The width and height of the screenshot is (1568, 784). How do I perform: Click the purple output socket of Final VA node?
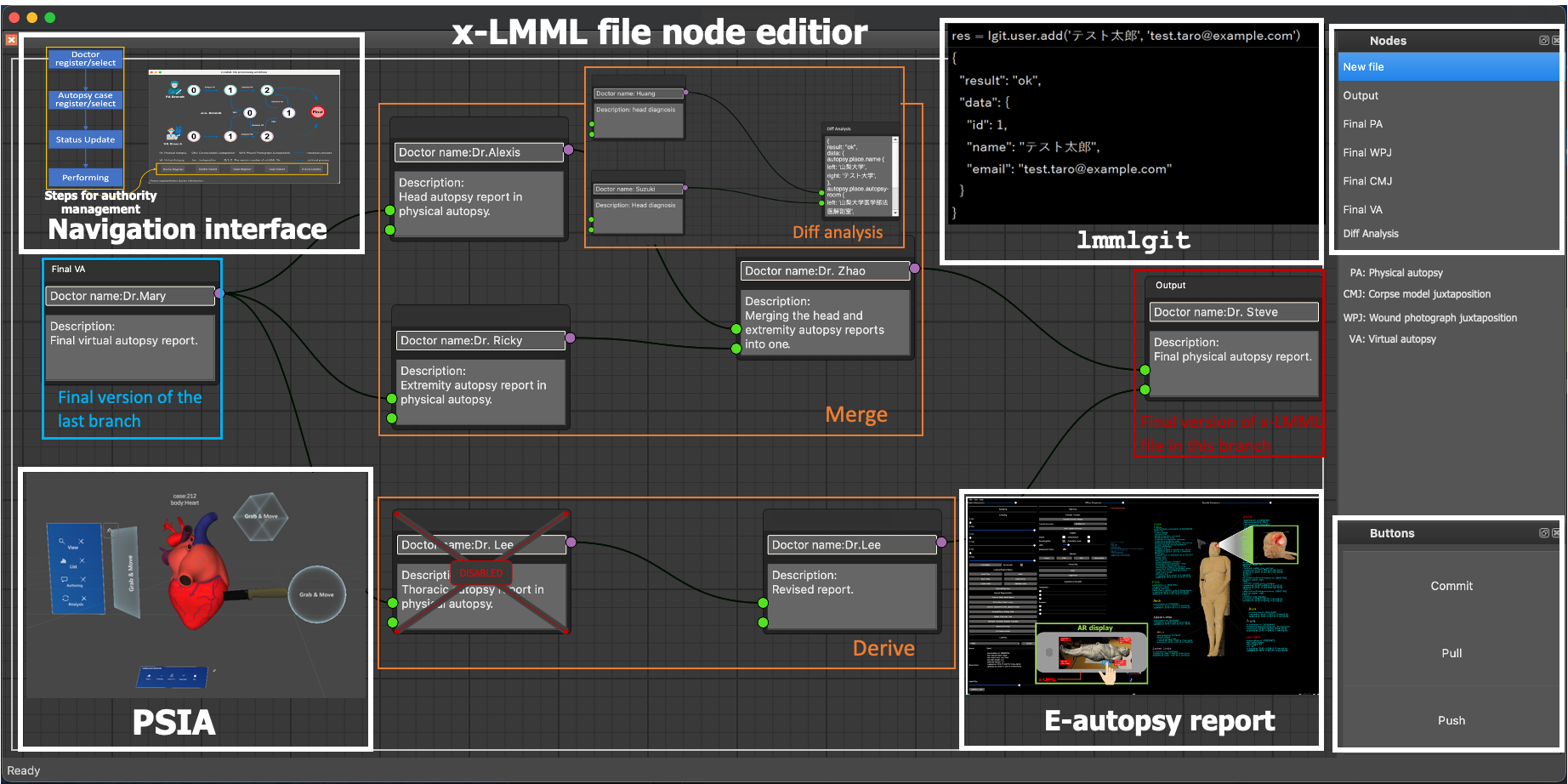[x=219, y=293]
